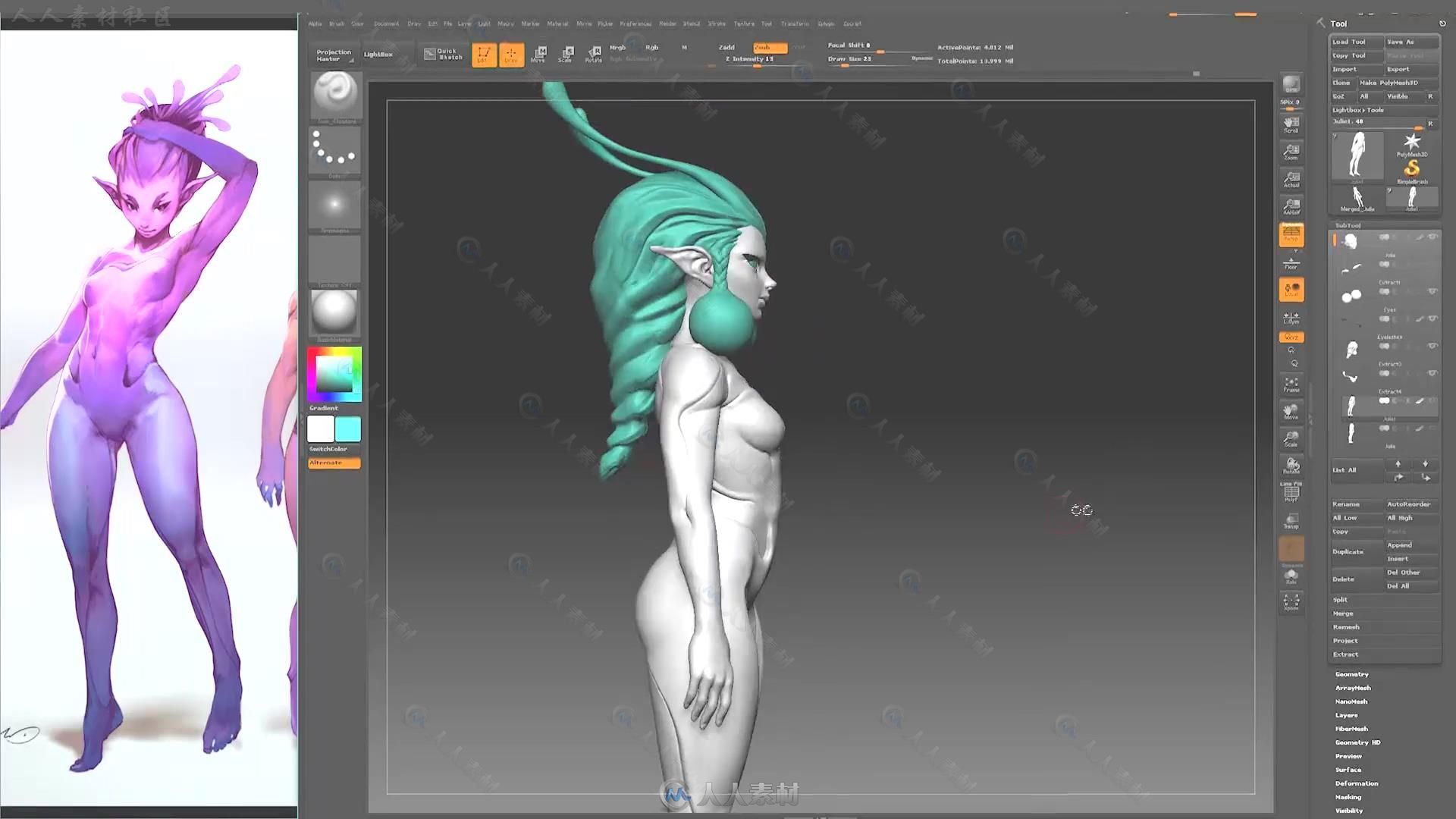Open the Layer menu
Image resolution: width=1456 pixels, height=819 pixels.
click(x=464, y=23)
